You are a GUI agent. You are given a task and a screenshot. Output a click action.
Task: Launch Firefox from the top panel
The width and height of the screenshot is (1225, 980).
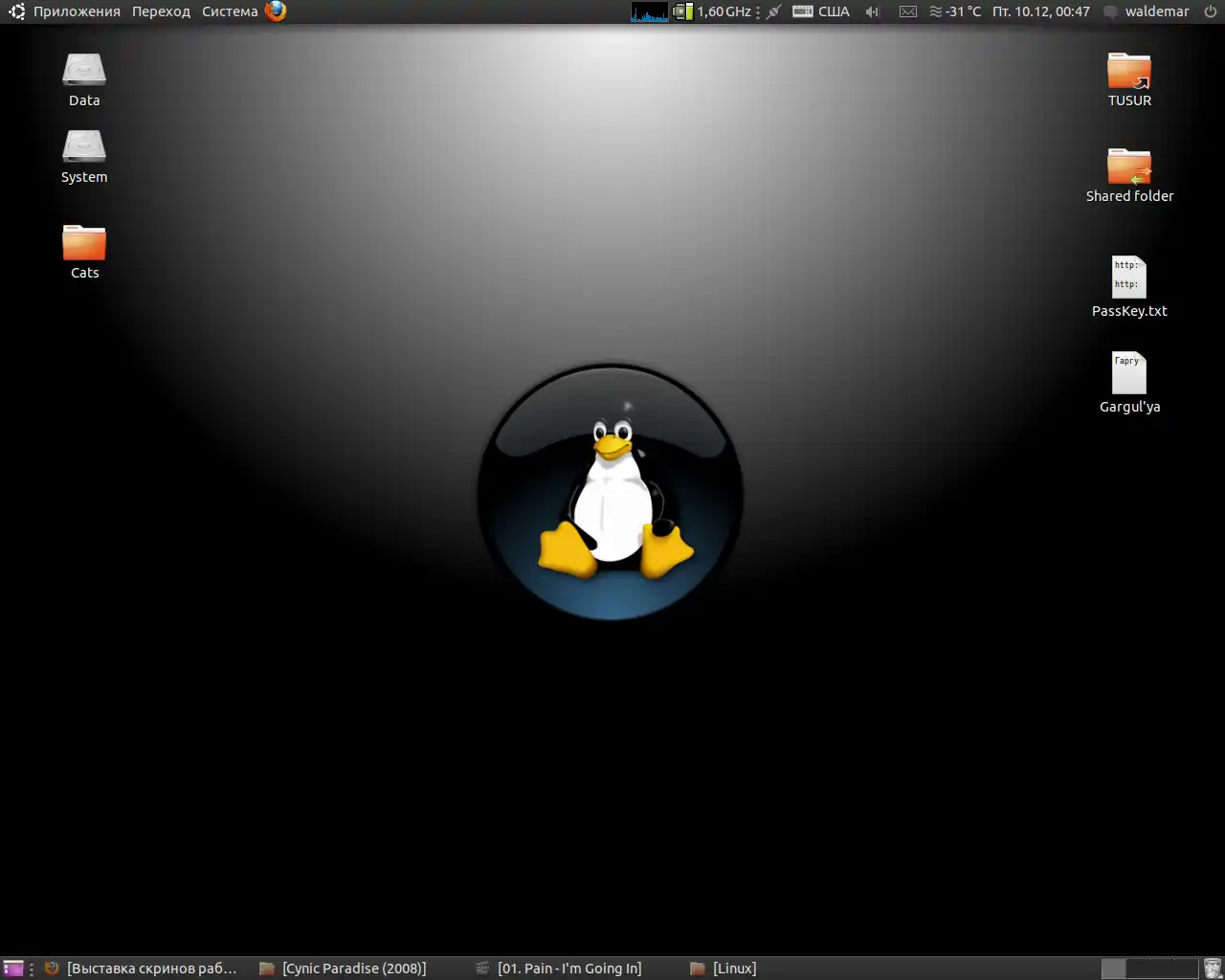[276, 11]
